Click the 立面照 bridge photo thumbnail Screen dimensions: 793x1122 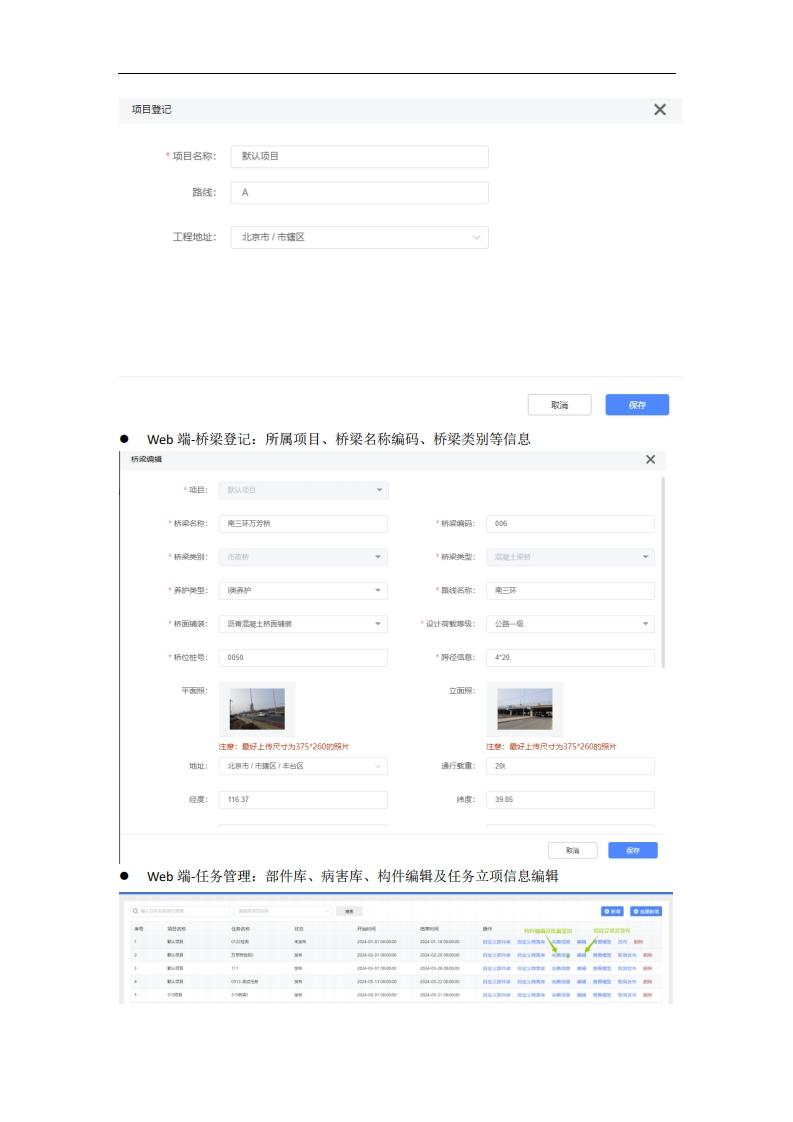point(524,709)
